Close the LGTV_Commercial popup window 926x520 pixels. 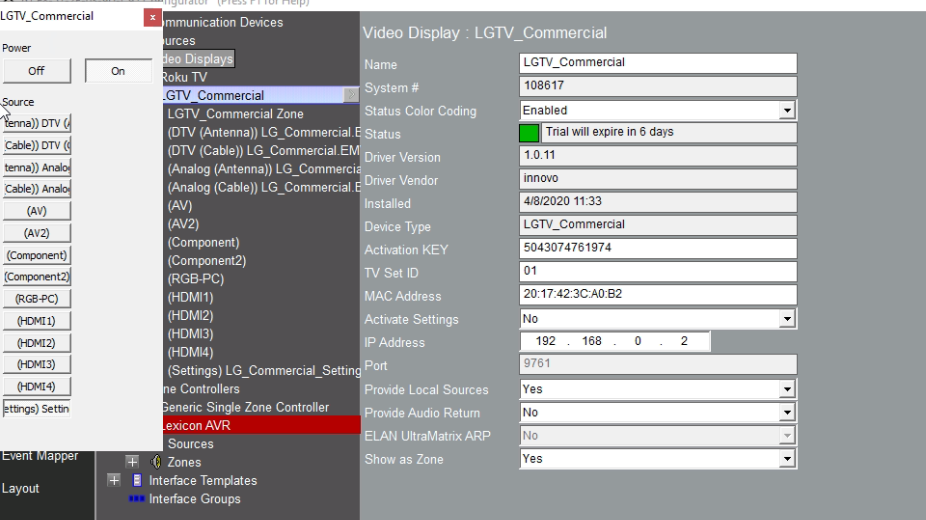(x=152, y=17)
